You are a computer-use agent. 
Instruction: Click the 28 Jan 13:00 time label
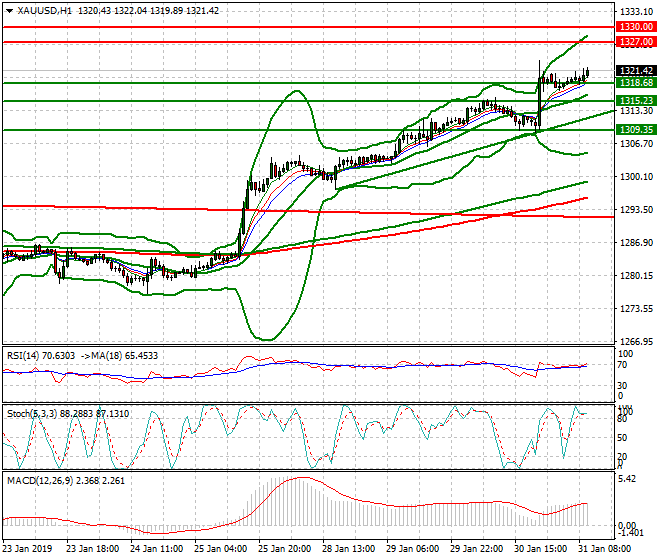click(348, 549)
